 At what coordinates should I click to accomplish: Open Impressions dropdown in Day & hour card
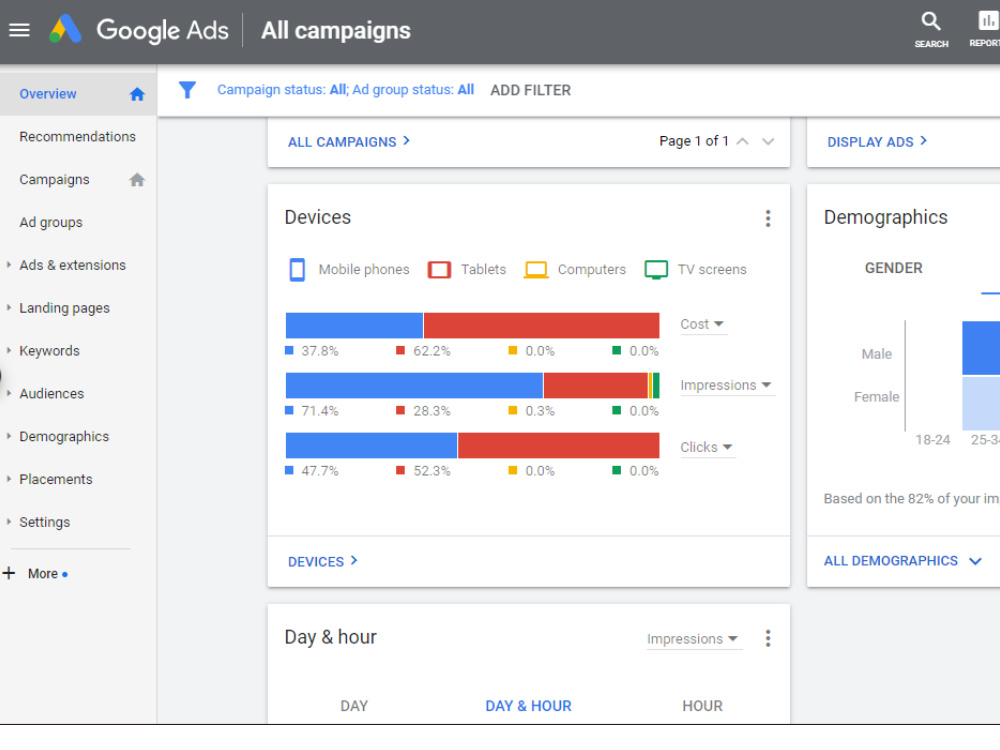(693, 639)
